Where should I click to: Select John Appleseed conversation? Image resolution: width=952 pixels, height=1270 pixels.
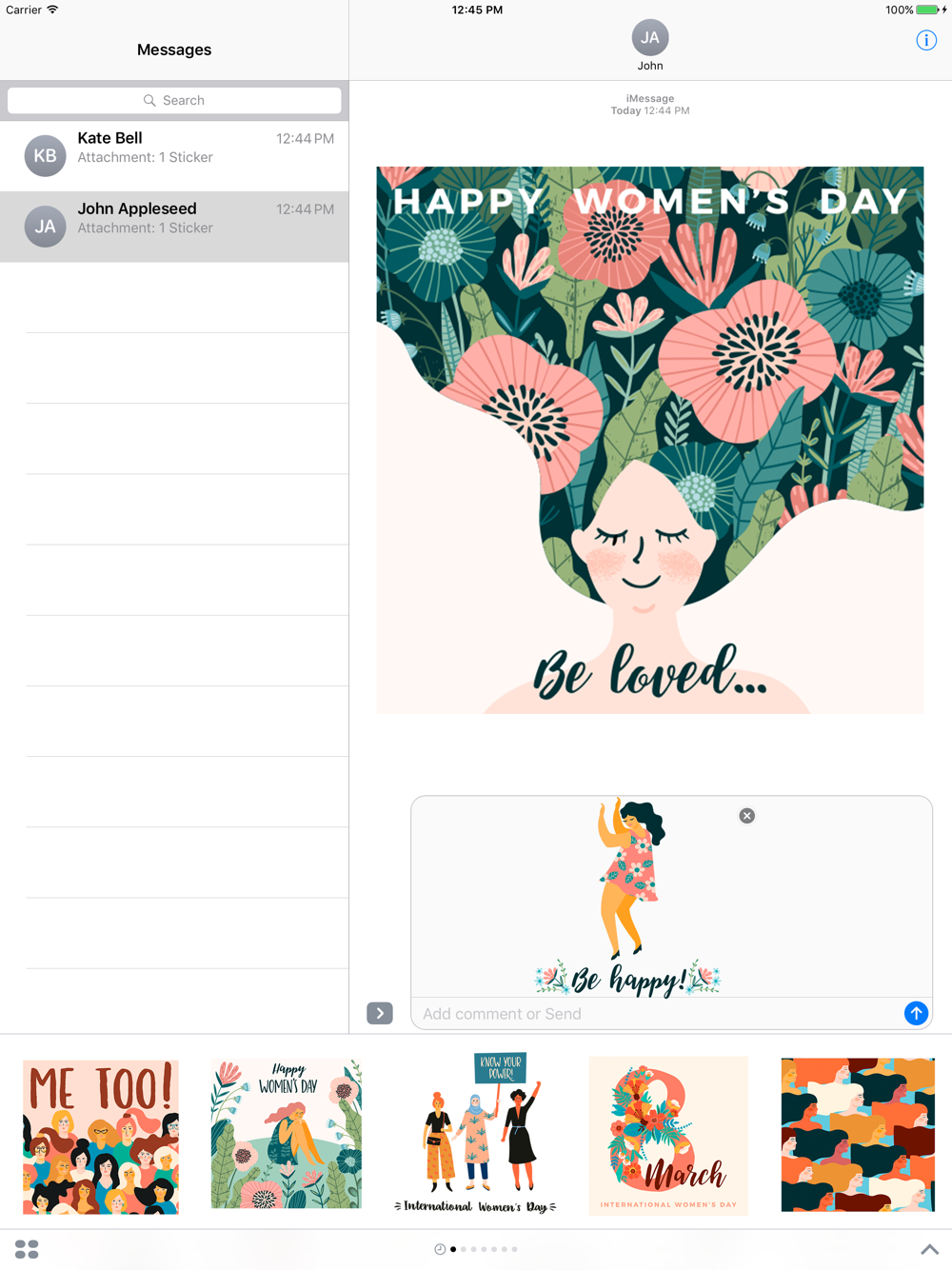tap(174, 227)
